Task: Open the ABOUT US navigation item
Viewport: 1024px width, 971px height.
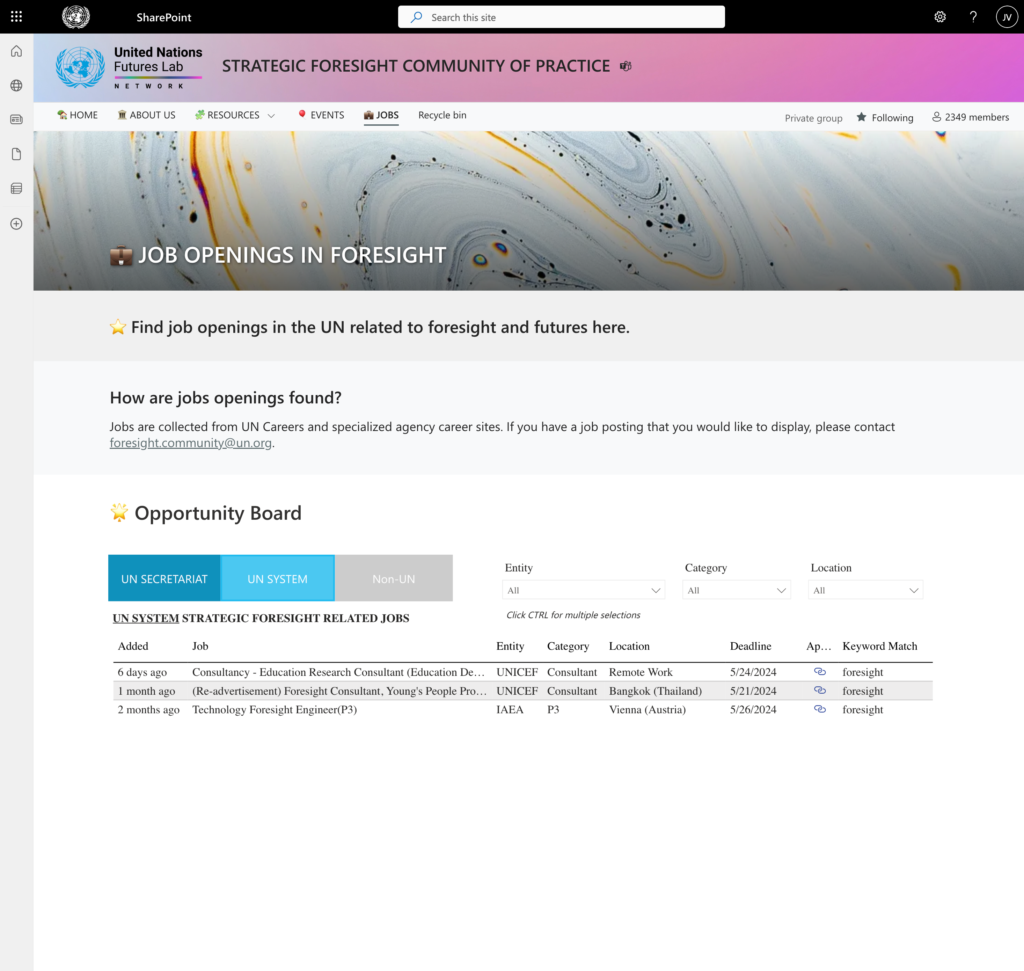Action: [146, 115]
